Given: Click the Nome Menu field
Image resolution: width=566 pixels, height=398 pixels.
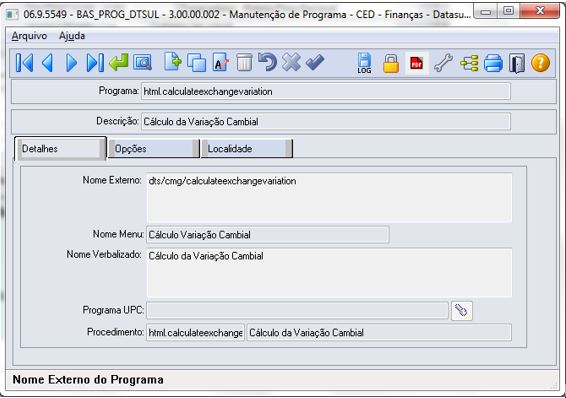Looking at the screenshot, I should tap(267, 235).
